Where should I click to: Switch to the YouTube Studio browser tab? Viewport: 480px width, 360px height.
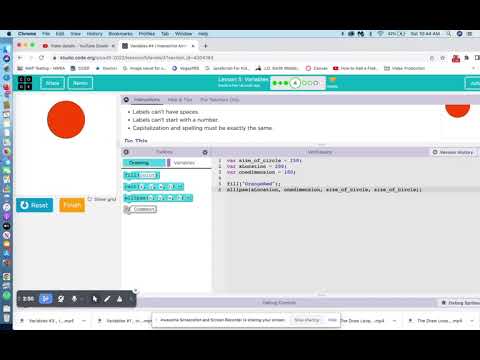79,46
